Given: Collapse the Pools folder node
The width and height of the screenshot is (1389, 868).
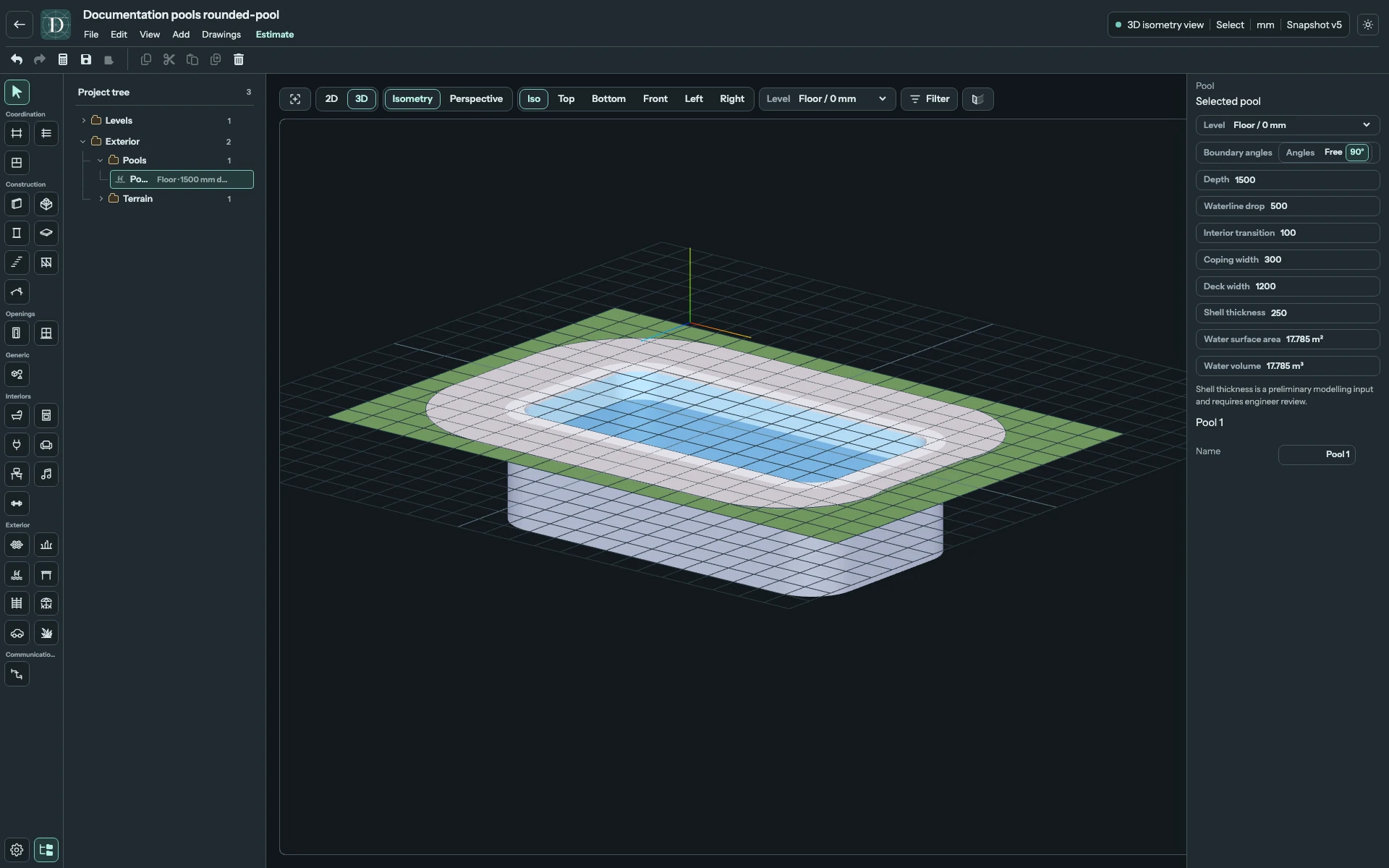Looking at the screenshot, I should 101,161.
